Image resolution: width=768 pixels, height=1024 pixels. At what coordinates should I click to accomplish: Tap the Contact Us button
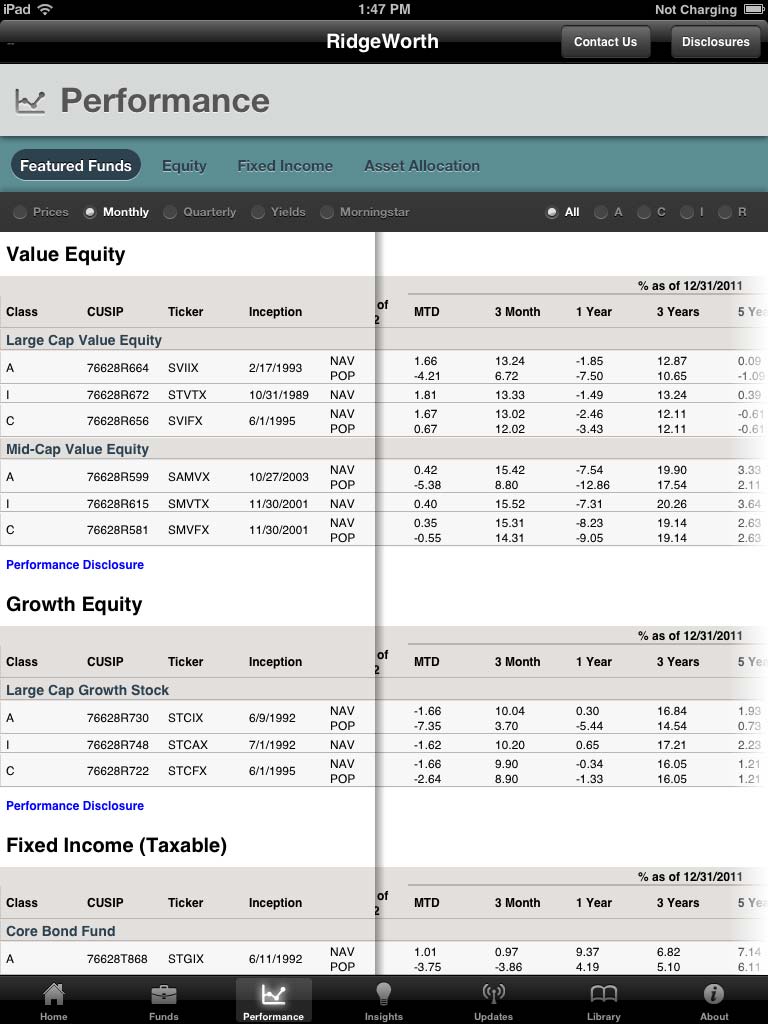605,42
